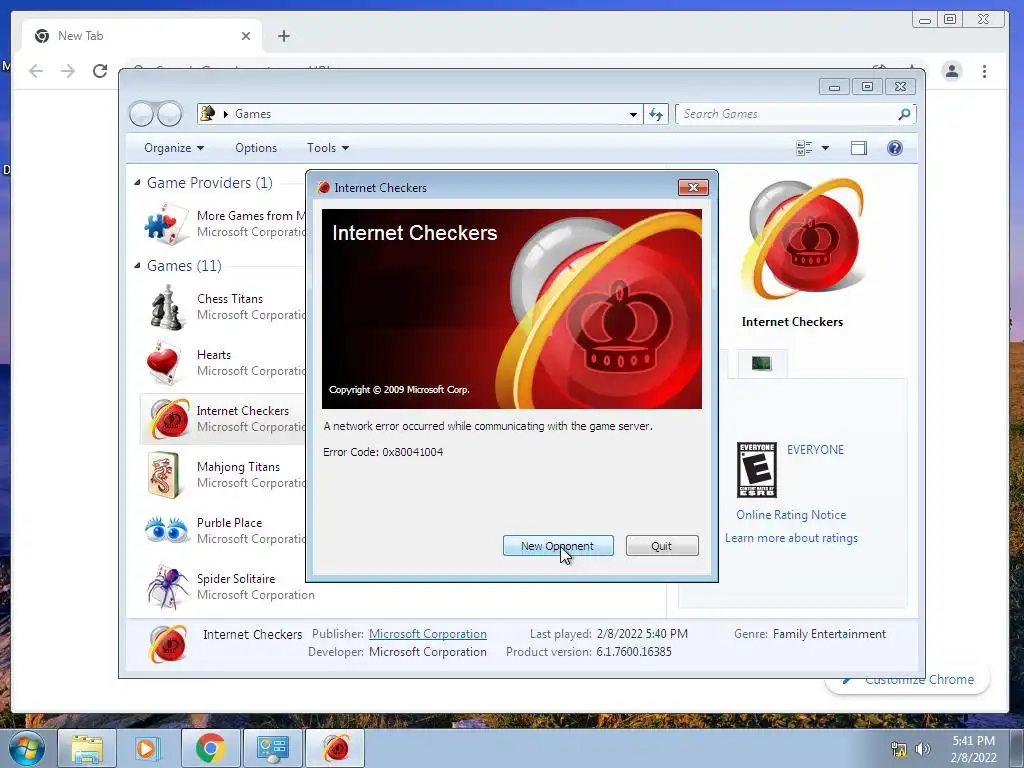Select the New Tab tab in Chrome
Screen dimensions: 1024x768
[x=142, y=36]
